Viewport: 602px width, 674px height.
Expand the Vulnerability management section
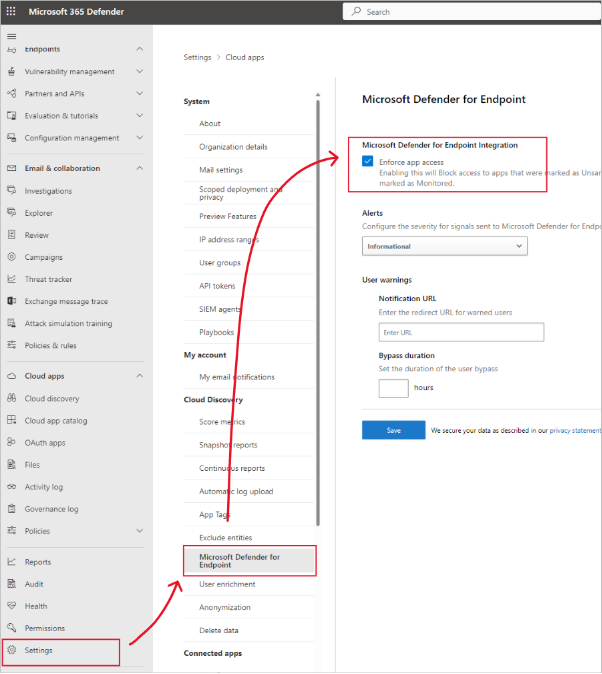(139, 72)
